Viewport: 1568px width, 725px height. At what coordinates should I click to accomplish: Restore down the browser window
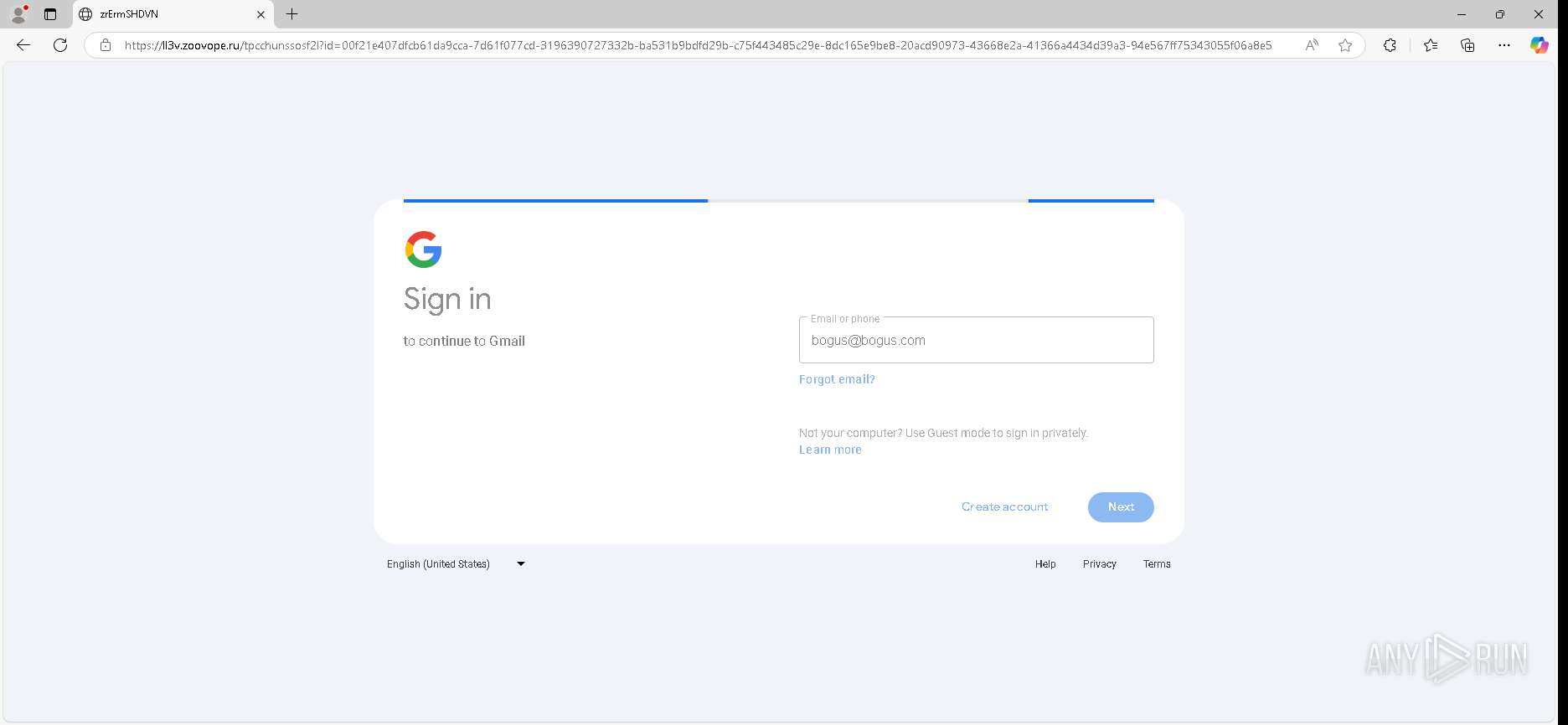(x=1500, y=14)
